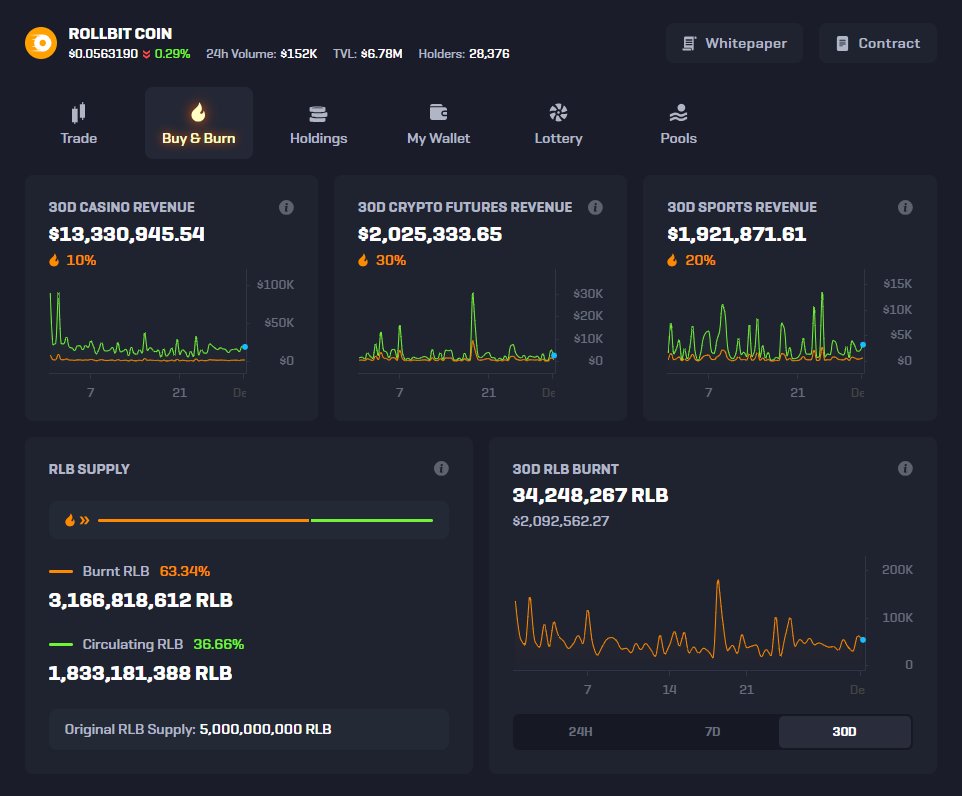Click the Buy & Burn flame icon
The height and width of the screenshot is (796, 962).
pos(198,112)
